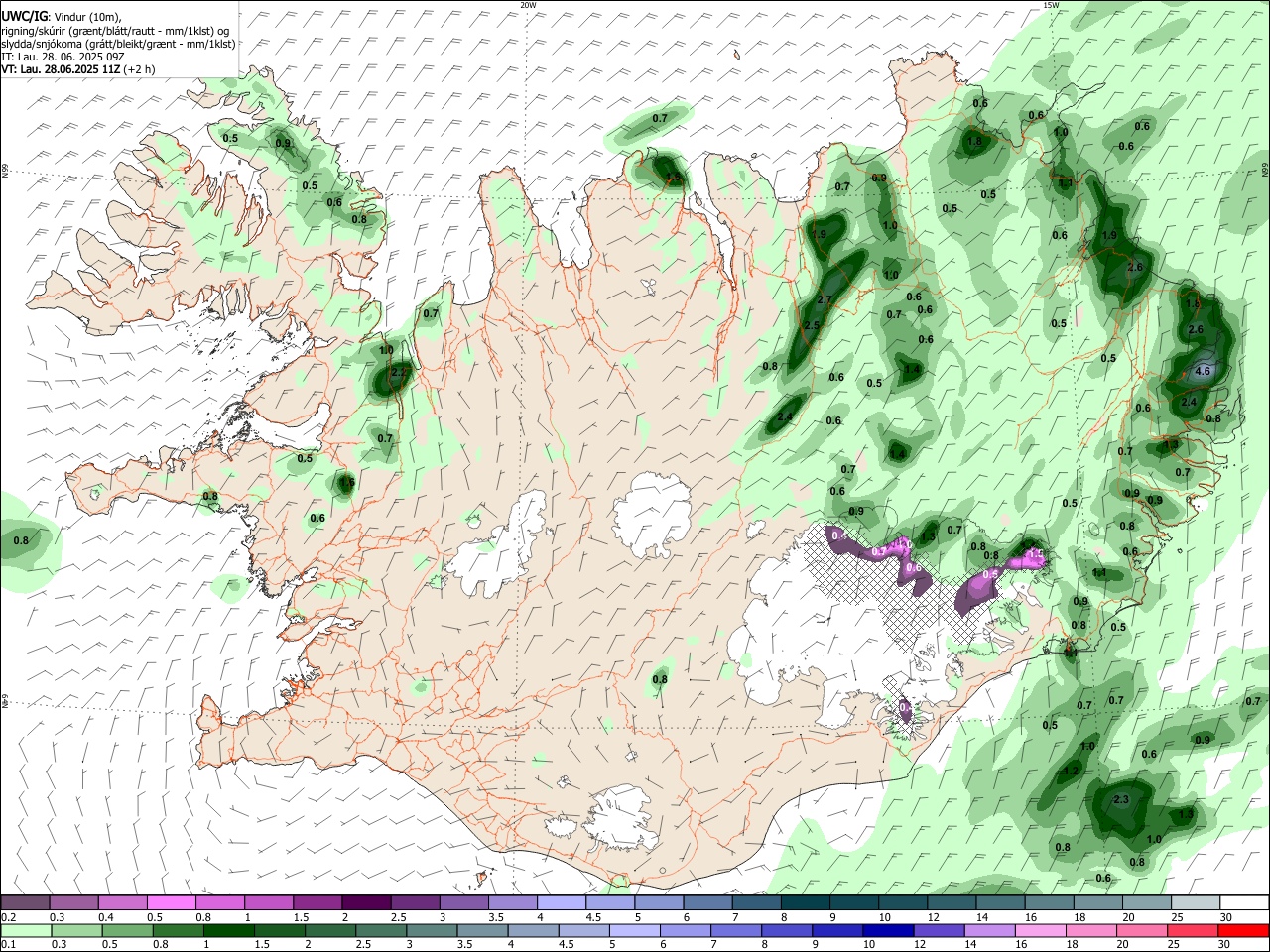Image resolution: width=1270 pixels, height=952 pixels.
Task: Click the 20W longitude label
Action: [x=528, y=5]
